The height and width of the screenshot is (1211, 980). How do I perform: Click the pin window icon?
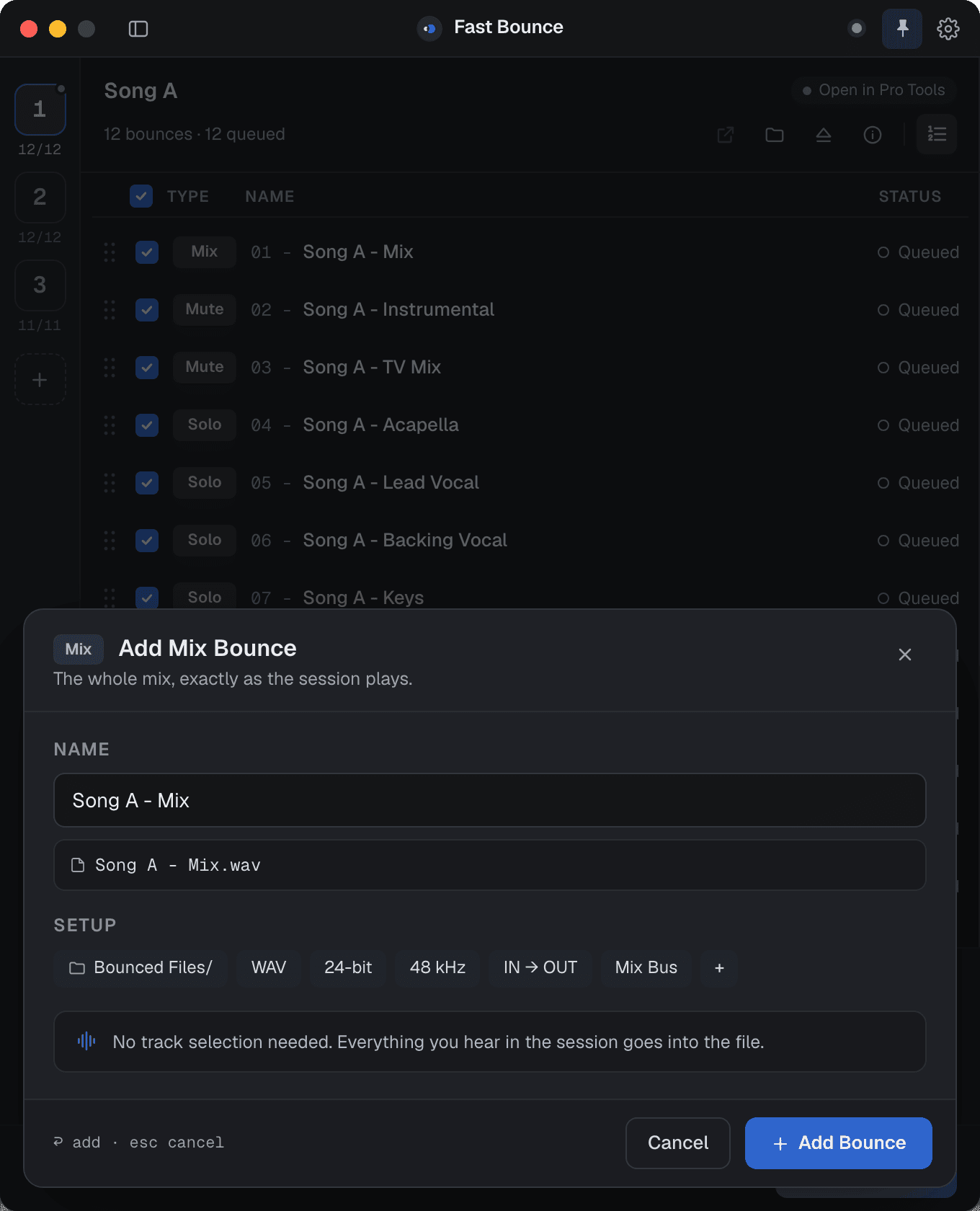[x=902, y=29]
